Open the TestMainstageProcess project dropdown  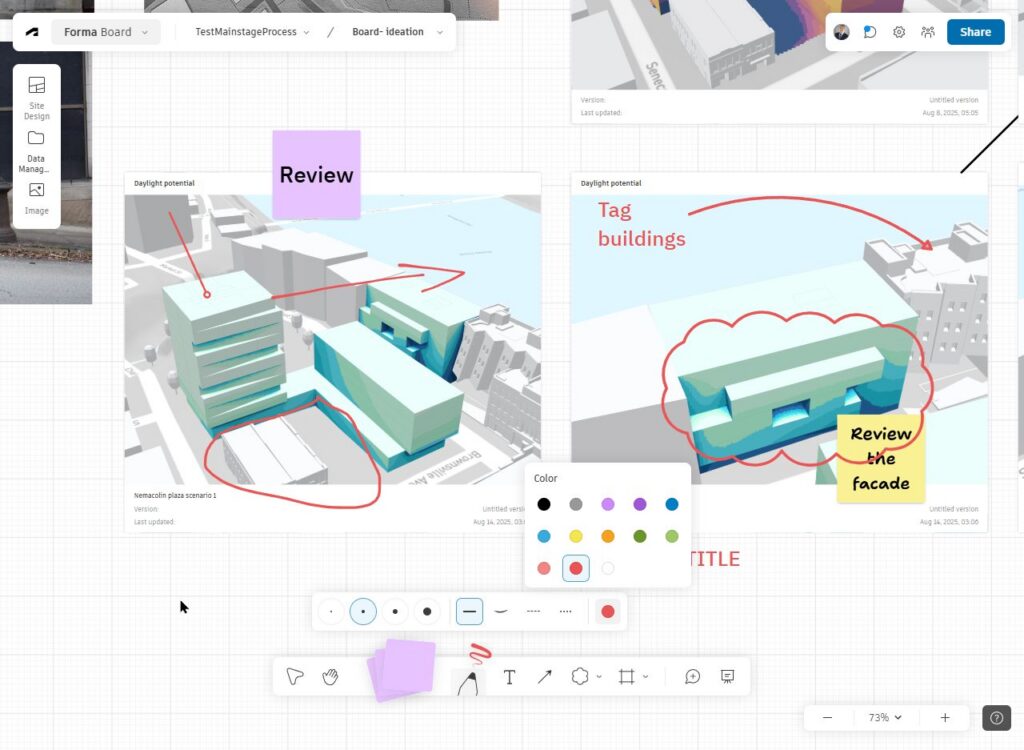[252, 32]
